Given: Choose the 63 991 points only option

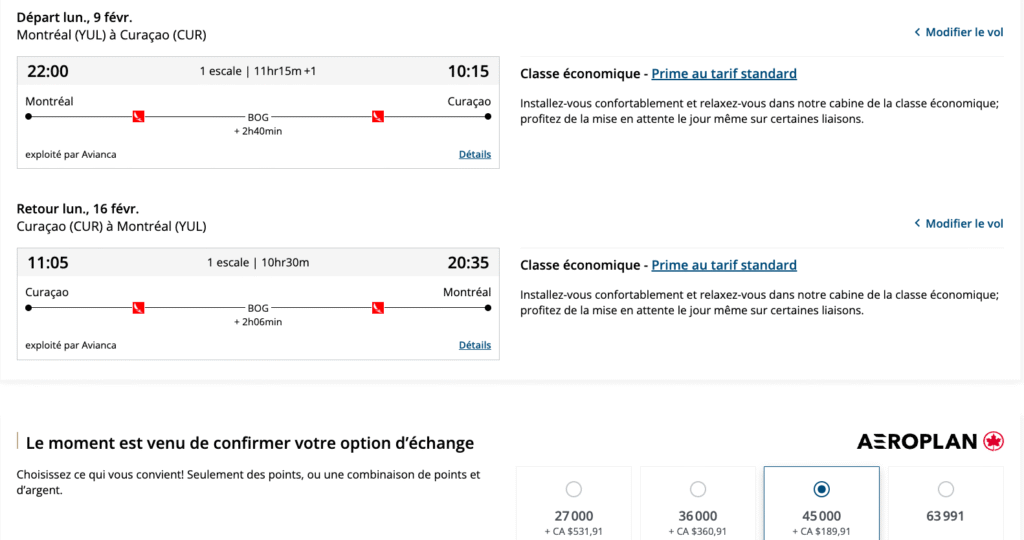Looking at the screenshot, I should coord(945,489).
